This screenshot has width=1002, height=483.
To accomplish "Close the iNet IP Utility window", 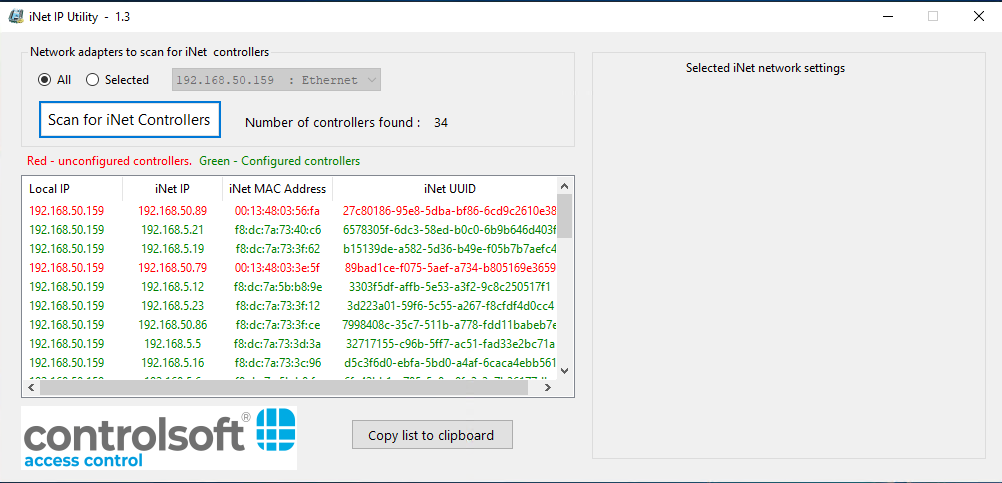I will pyautogui.click(x=978, y=17).
